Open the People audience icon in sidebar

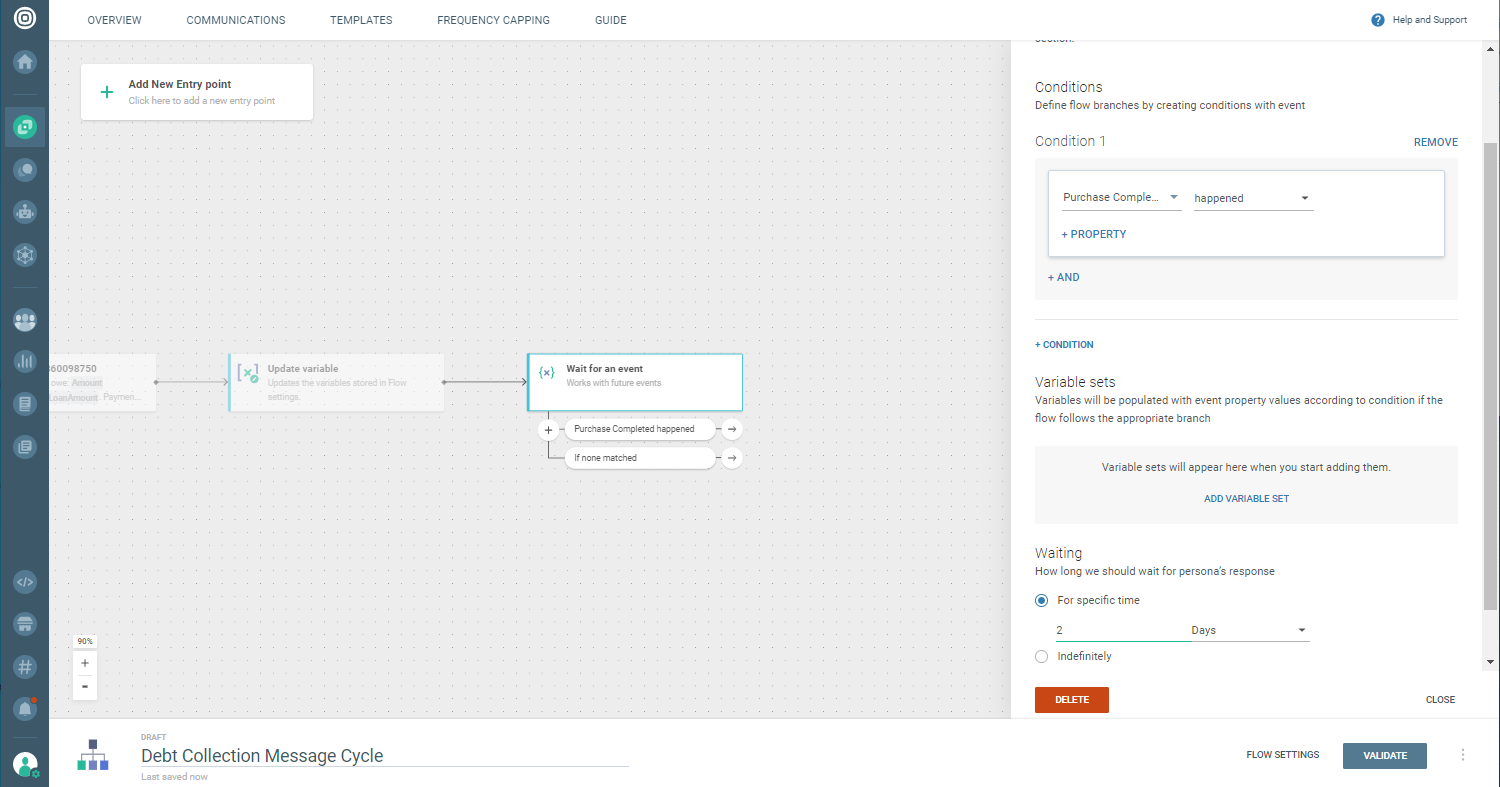click(x=25, y=321)
